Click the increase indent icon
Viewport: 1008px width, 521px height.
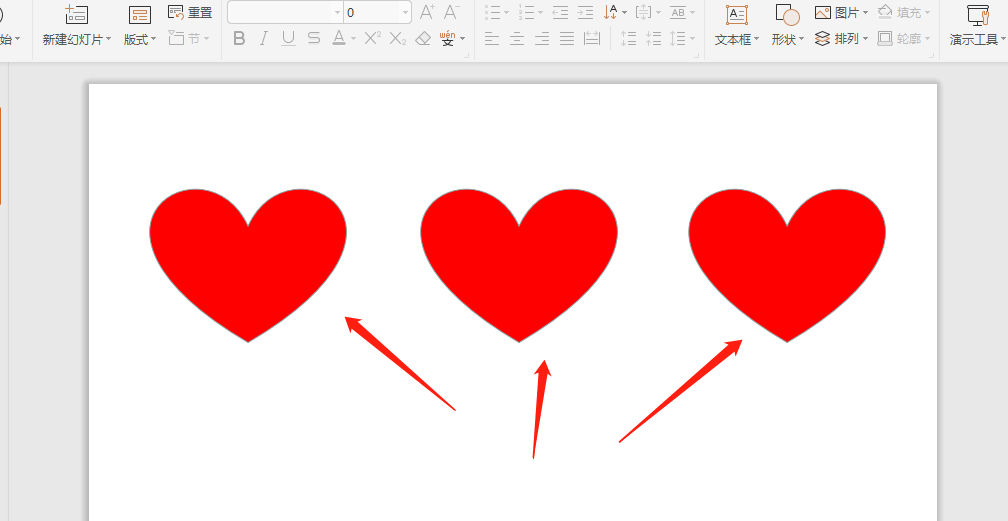[x=585, y=12]
